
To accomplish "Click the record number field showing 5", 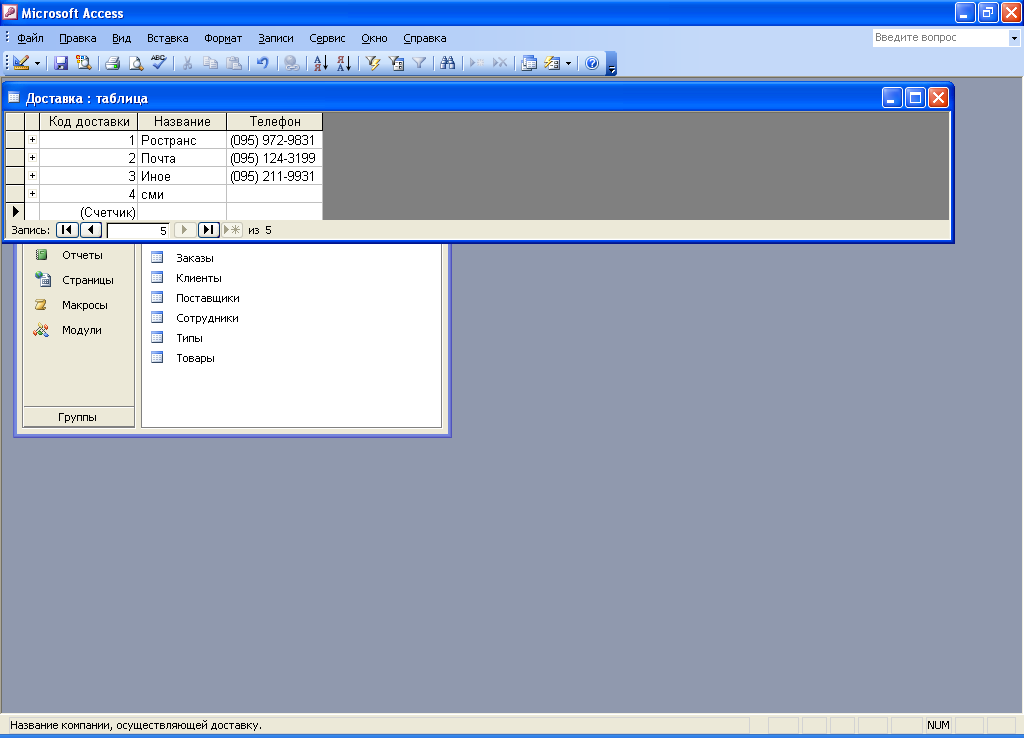I will coord(138,231).
